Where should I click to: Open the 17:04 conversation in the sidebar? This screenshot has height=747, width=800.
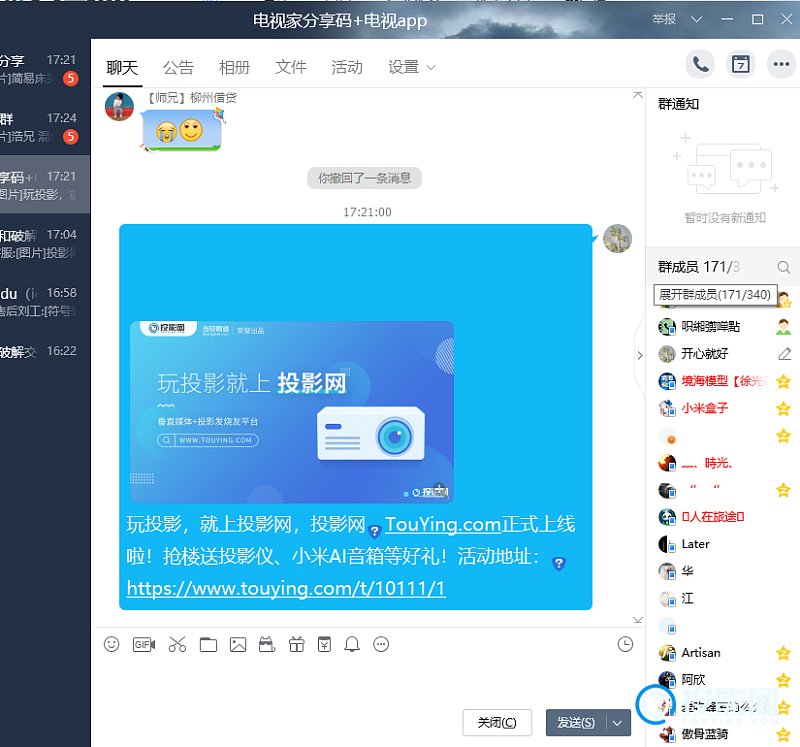(45, 243)
